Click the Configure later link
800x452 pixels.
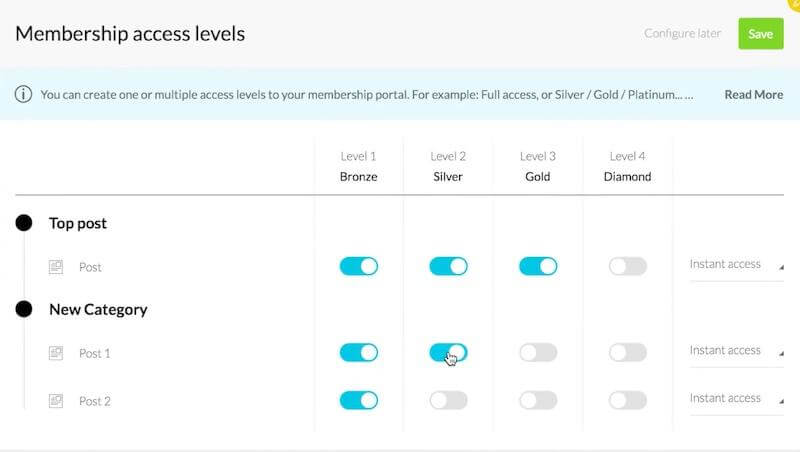[x=682, y=34]
